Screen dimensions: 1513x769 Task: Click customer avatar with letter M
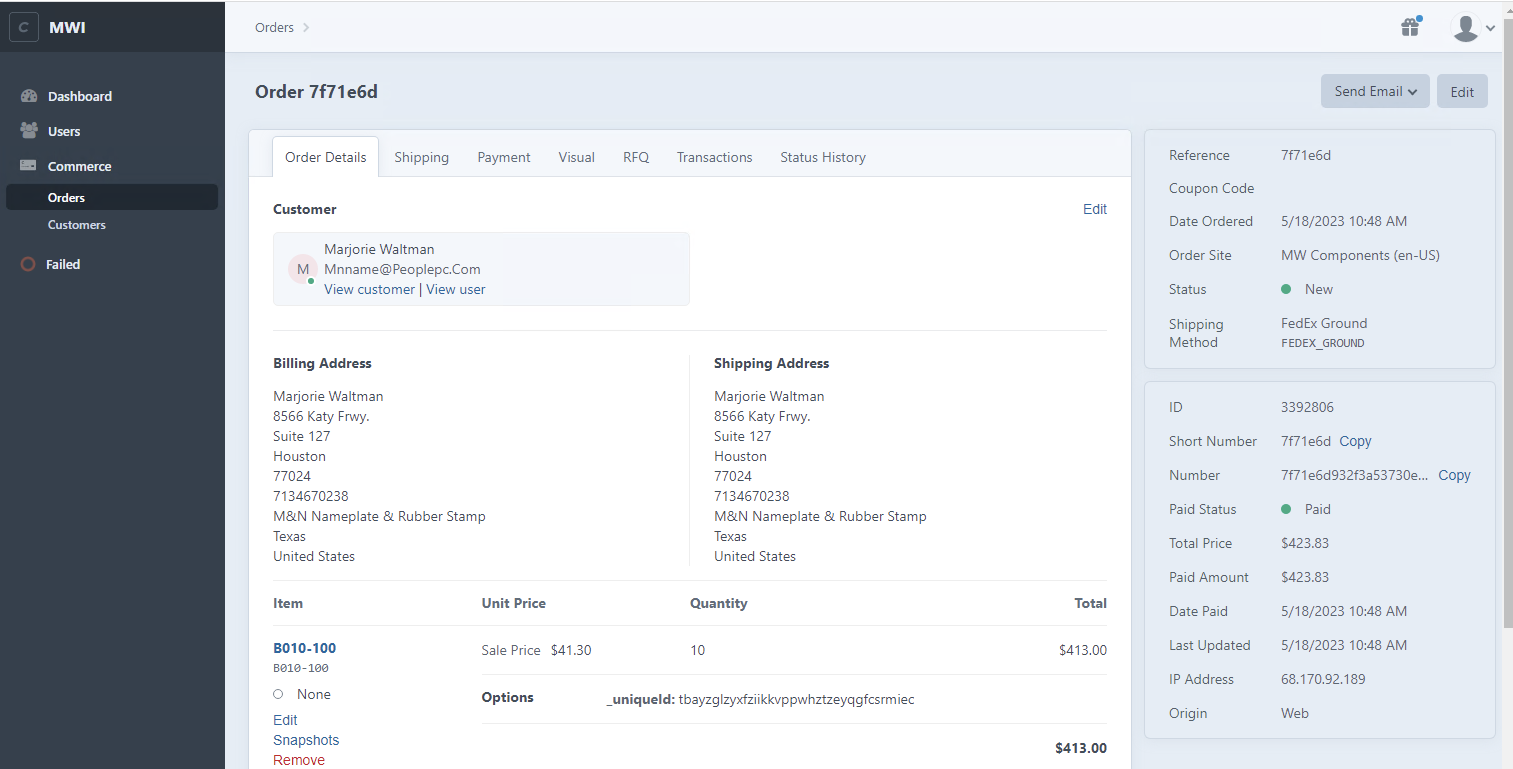(303, 269)
